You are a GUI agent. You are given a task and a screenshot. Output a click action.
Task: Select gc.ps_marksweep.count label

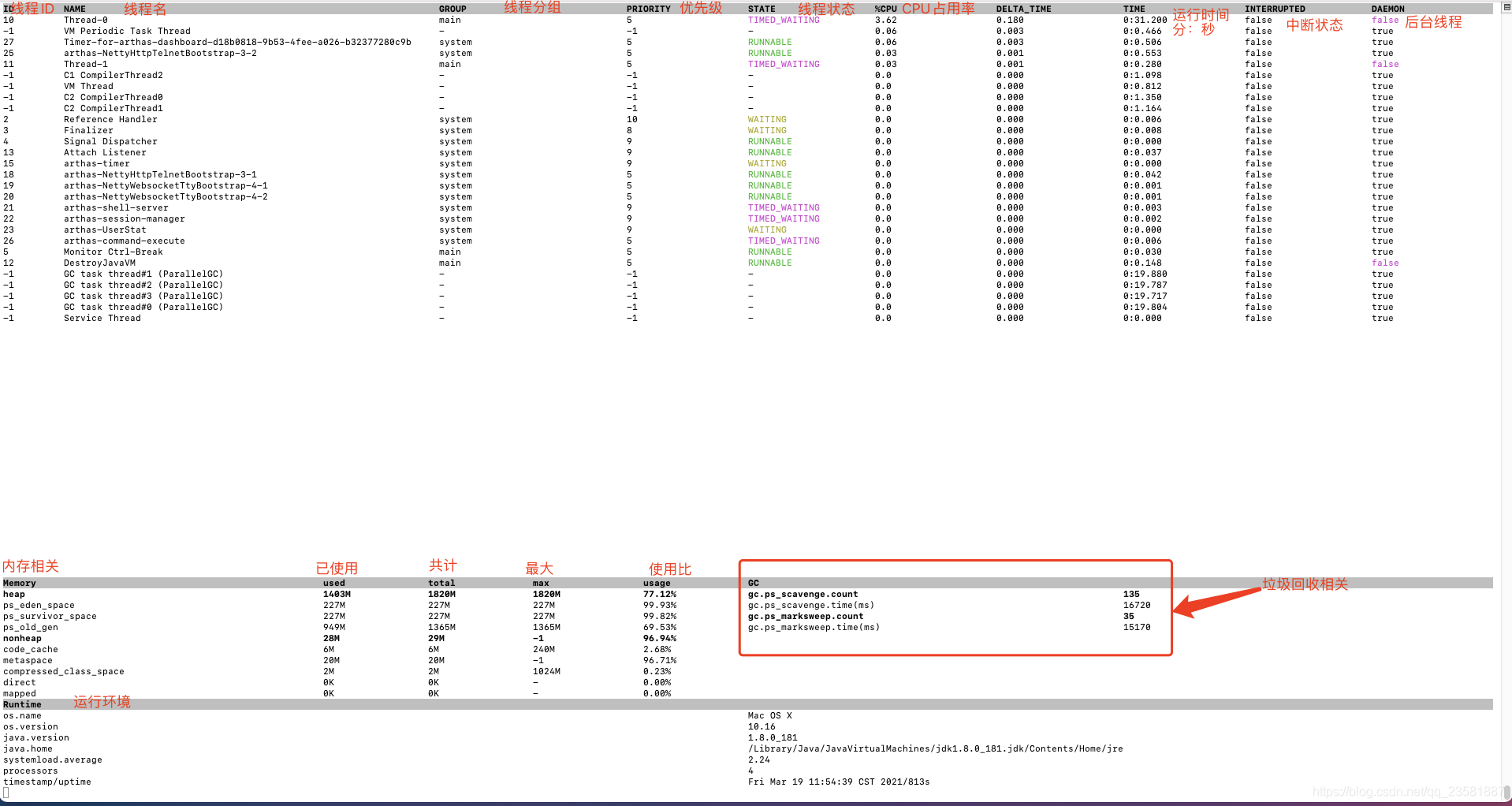[x=806, y=617]
